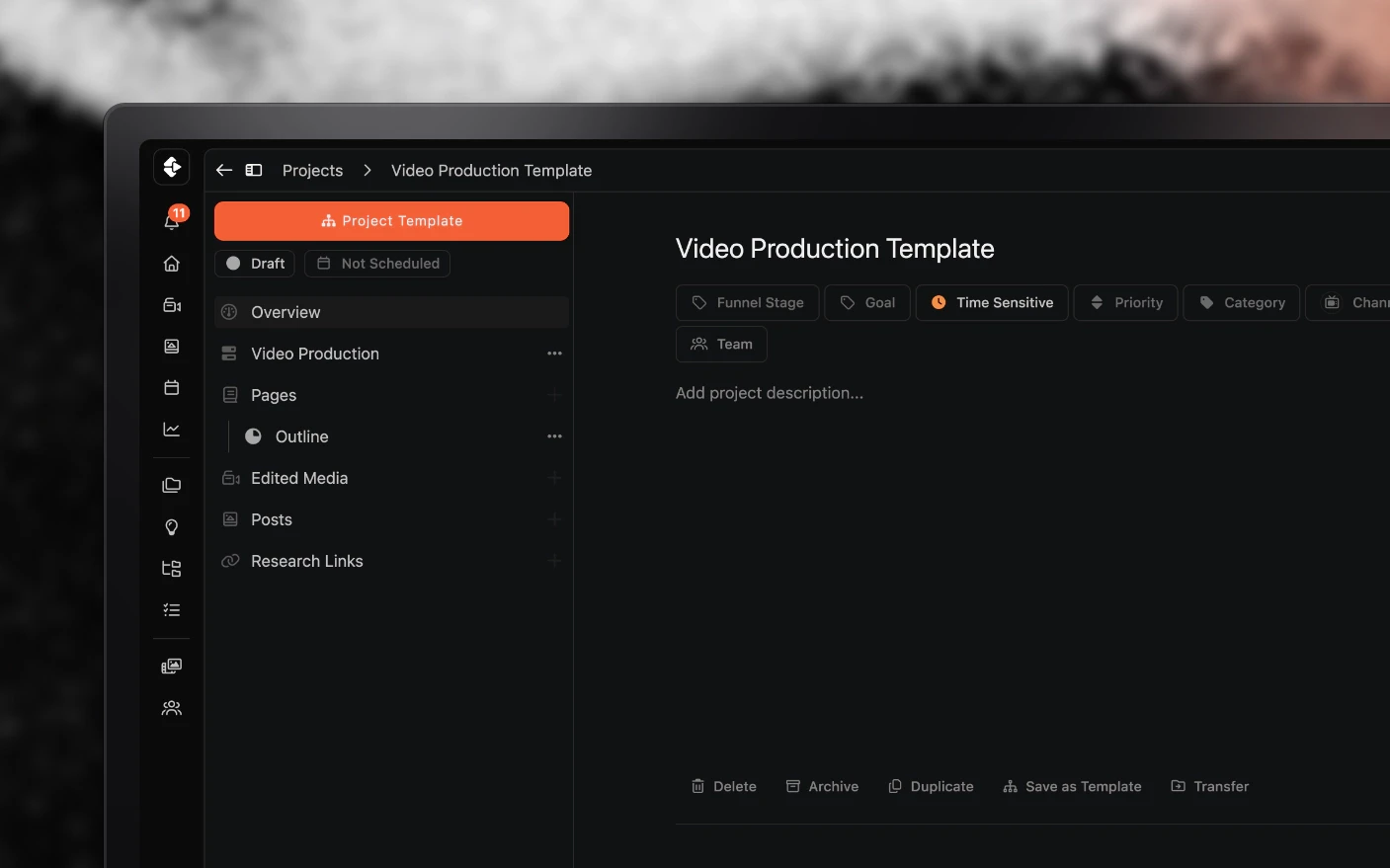The height and width of the screenshot is (868, 1390).
Task: Add a Research Link with plus
Action: tap(554, 561)
